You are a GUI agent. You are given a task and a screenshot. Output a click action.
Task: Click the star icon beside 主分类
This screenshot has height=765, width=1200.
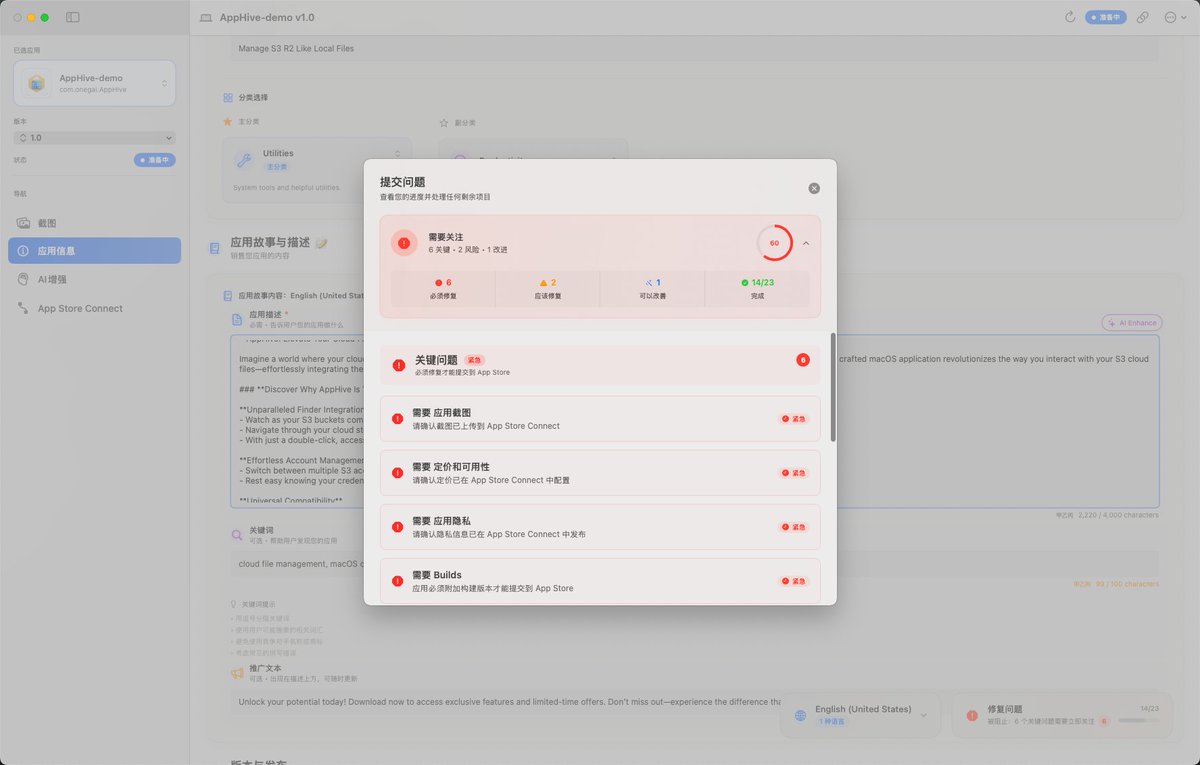[x=228, y=122]
